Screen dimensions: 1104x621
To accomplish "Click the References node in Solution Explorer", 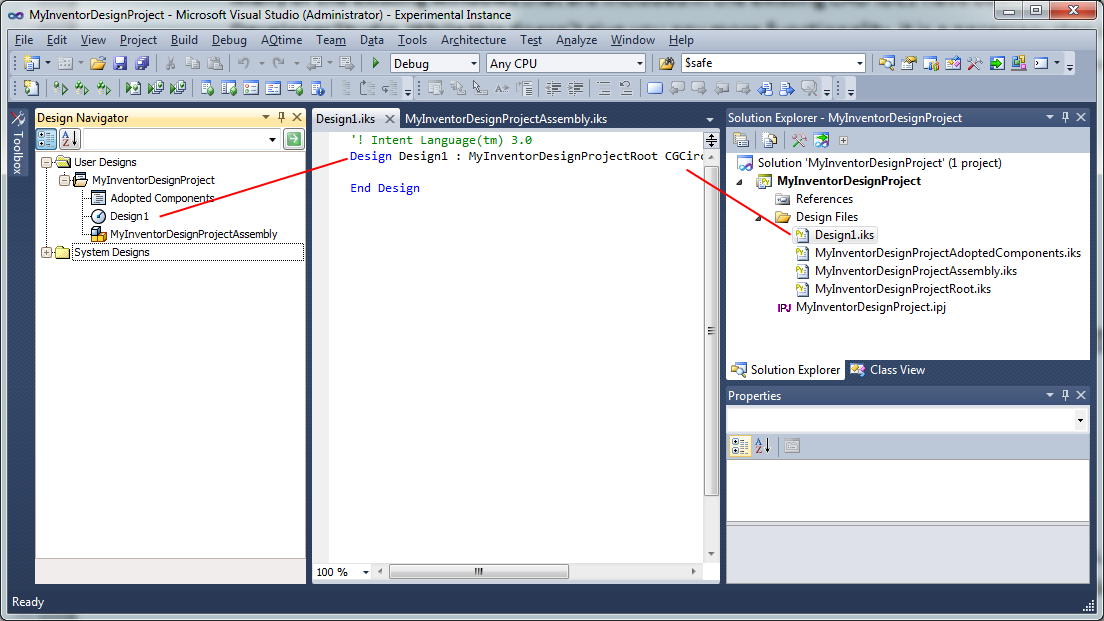I will coord(824,199).
